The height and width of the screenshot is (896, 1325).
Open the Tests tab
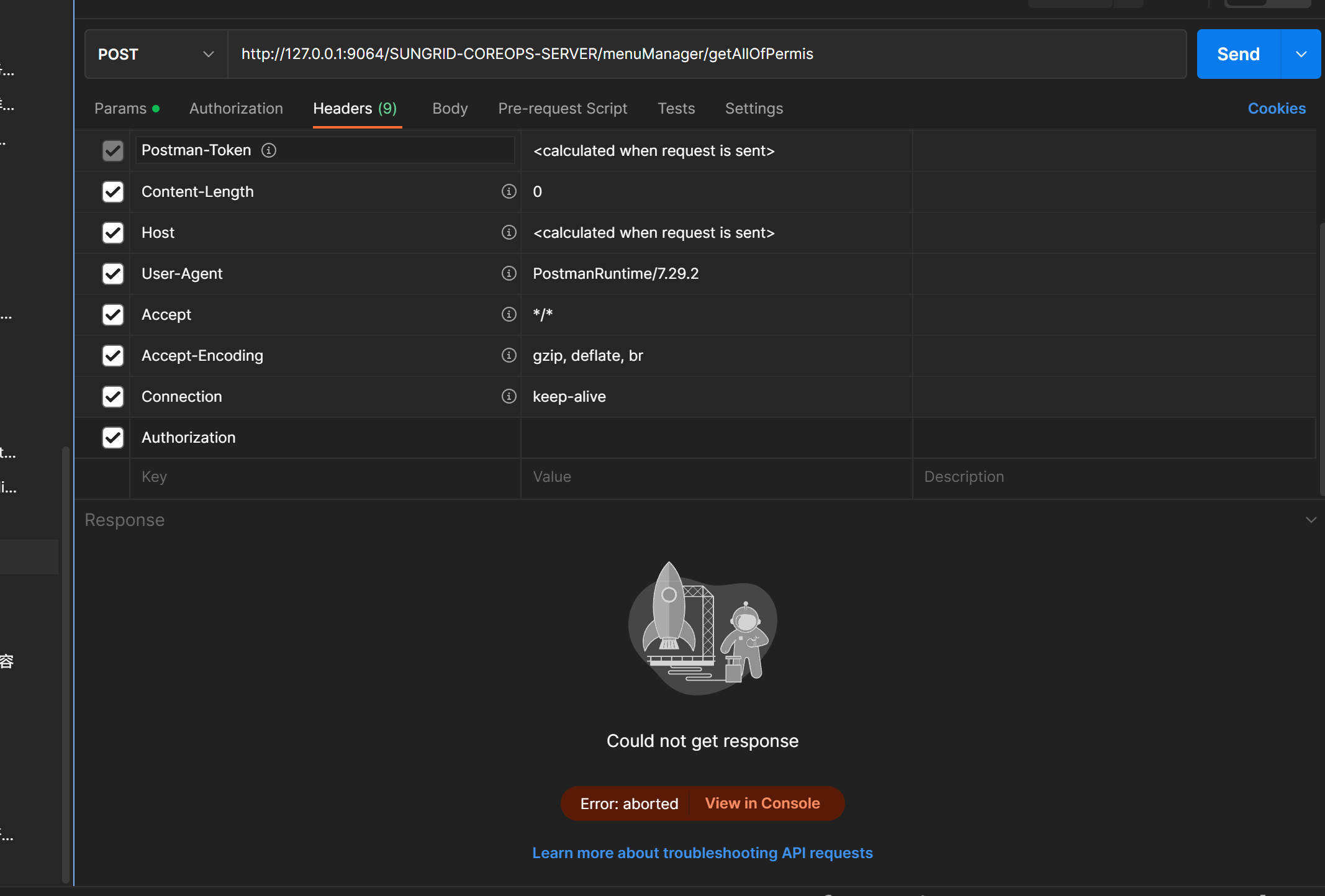click(x=676, y=108)
